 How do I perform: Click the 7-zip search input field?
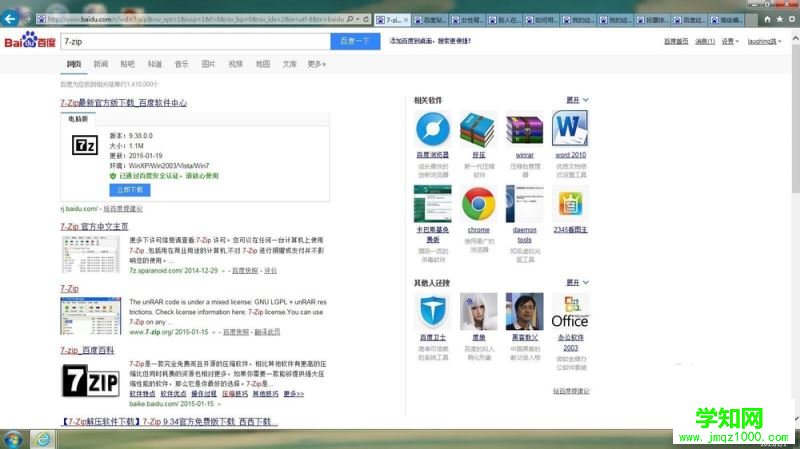[195, 41]
